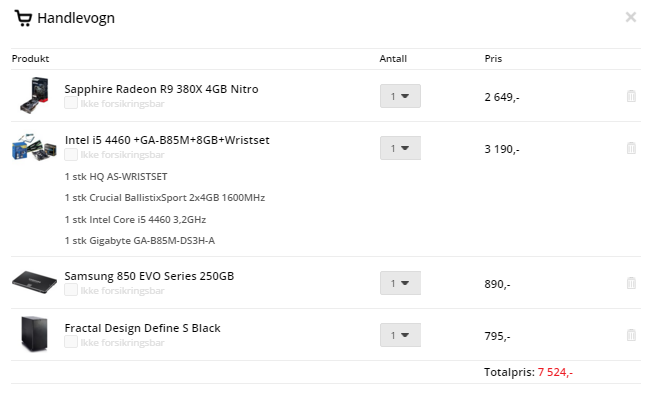
Task: Open quantity dropdown for Sapphire Radeon R9 380X
Action: click(x=400, y=96)
